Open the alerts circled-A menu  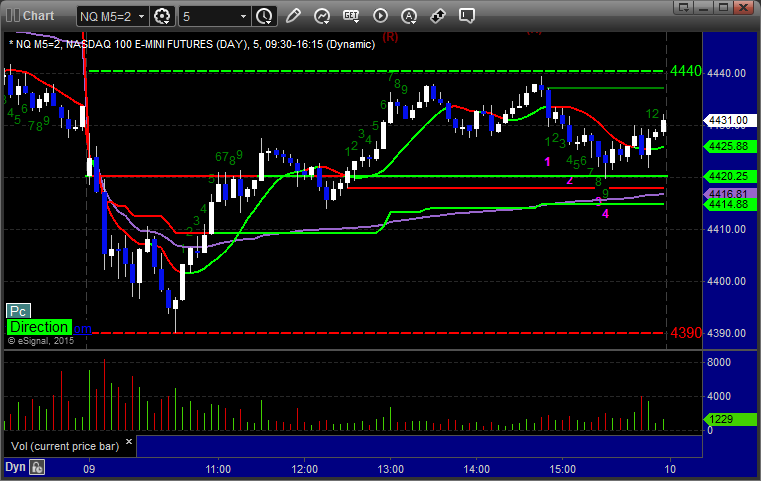(x=409, y=16)
